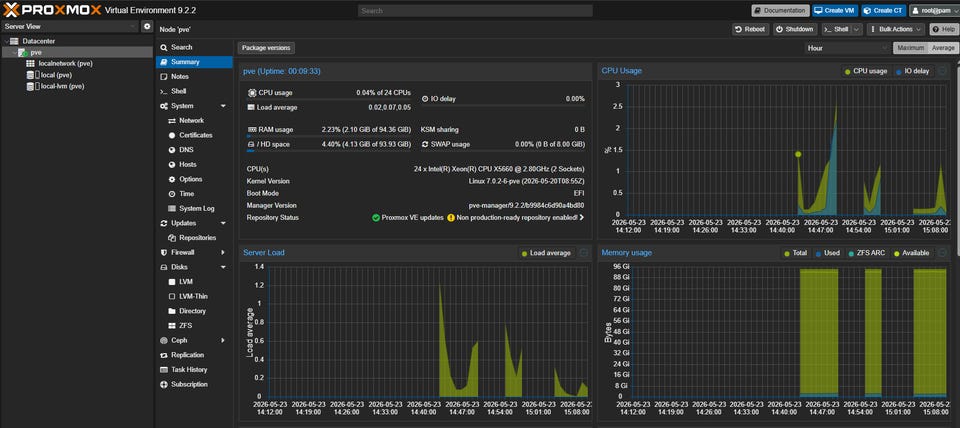
Task: Open Task History
Action: [193, 370]
